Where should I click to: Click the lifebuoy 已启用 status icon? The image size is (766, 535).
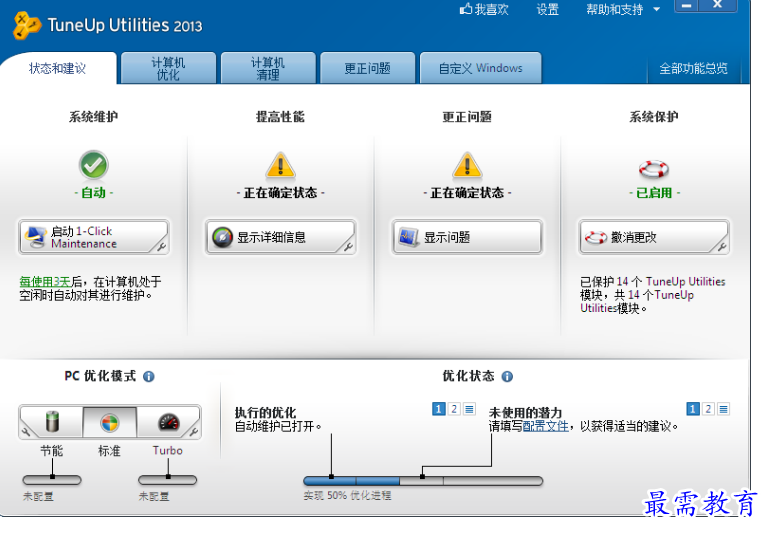(x=654, y=169)
